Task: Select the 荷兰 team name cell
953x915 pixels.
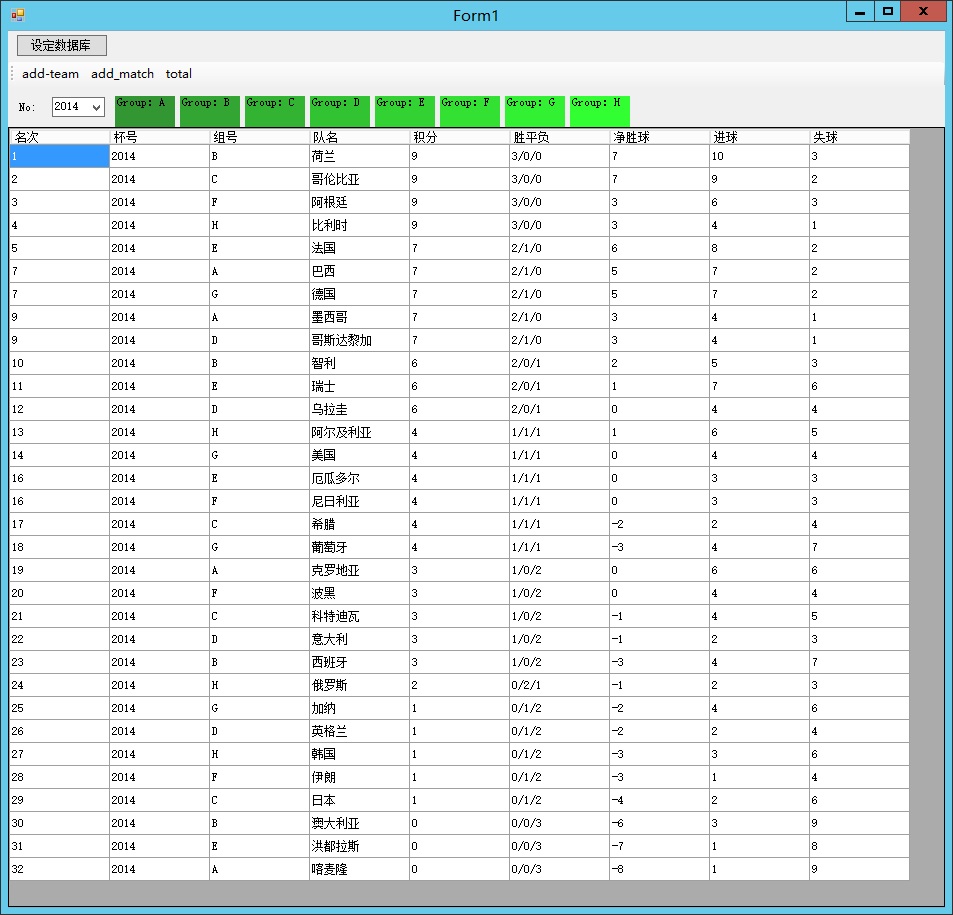Action: [x=359, y=156]
